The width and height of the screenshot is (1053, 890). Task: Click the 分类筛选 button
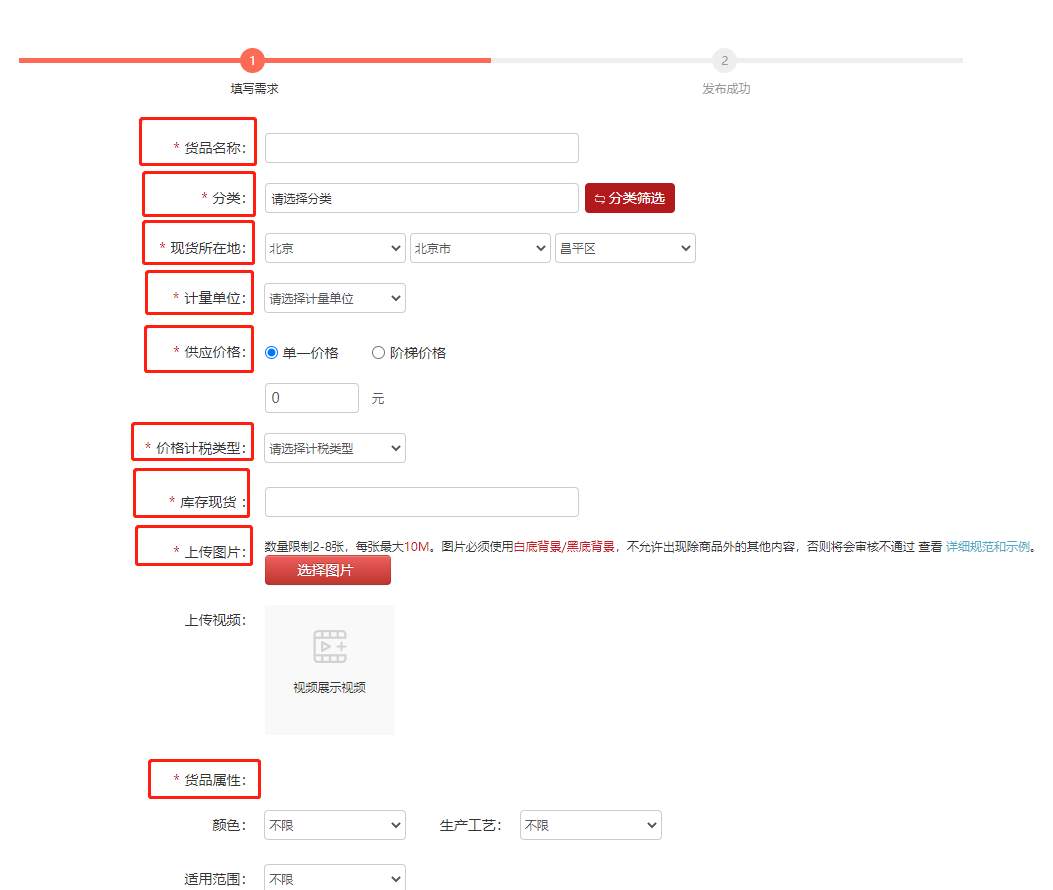click(630, 198)
